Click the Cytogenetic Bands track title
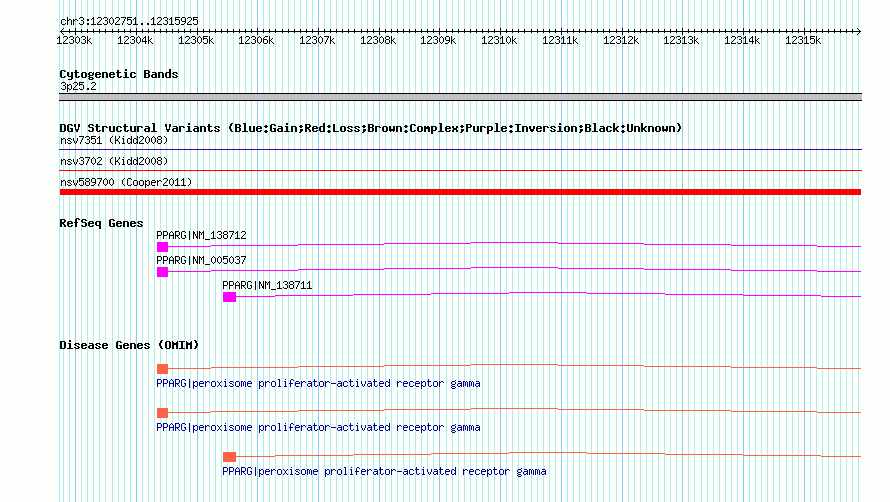890x502 pixels. [x=119, y=74]
